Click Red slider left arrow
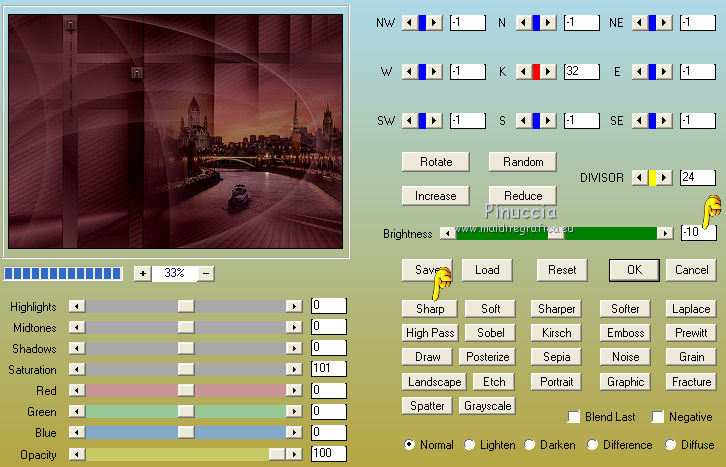This screenshot has width=726, height=467. tap(77, 391)
